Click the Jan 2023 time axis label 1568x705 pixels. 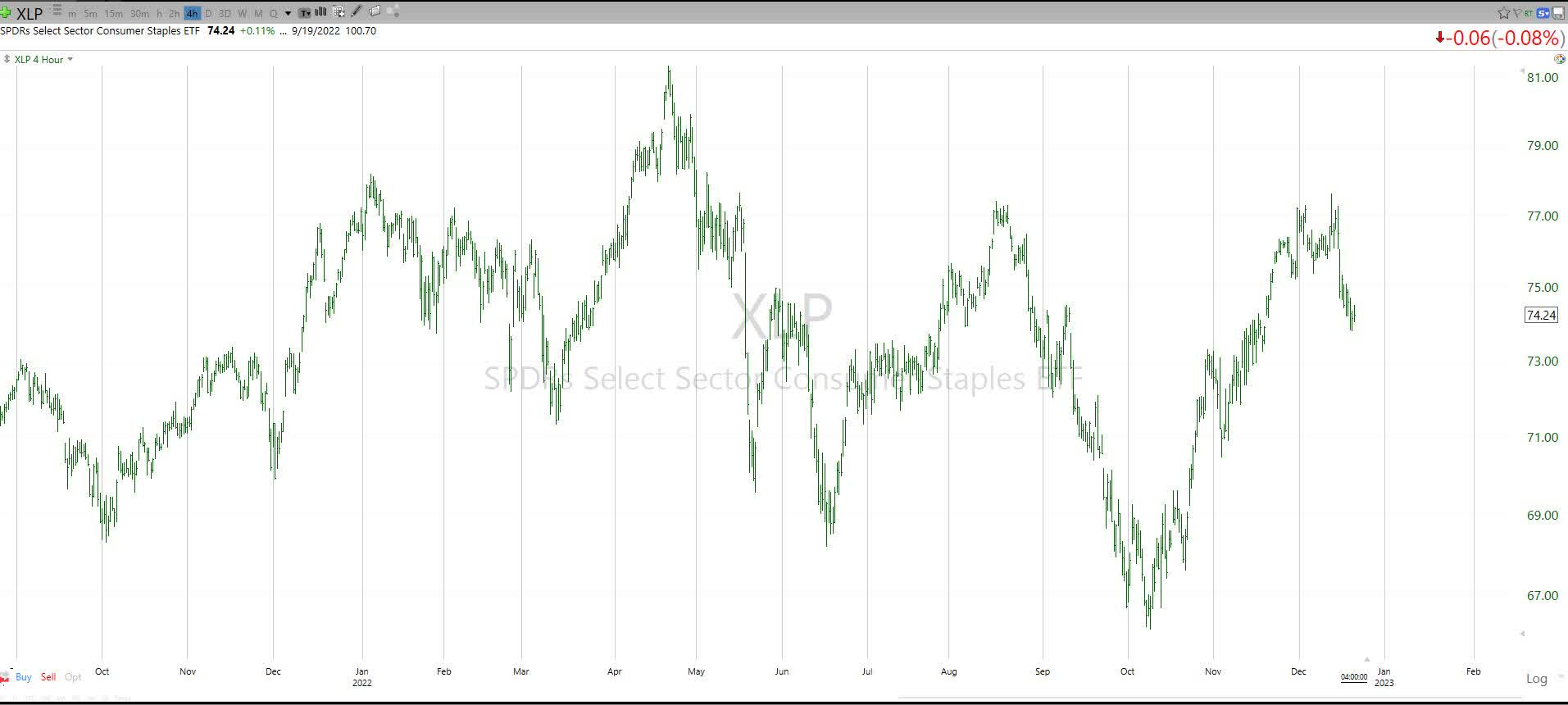[x=1384, y=676]
